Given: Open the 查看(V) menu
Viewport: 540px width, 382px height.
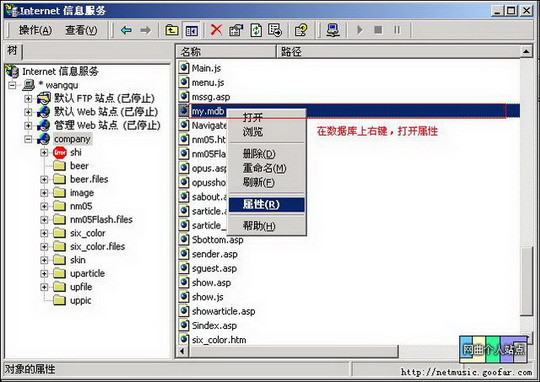Looking at the screenshot, I should pyautogui.click(x=81, y=30).
